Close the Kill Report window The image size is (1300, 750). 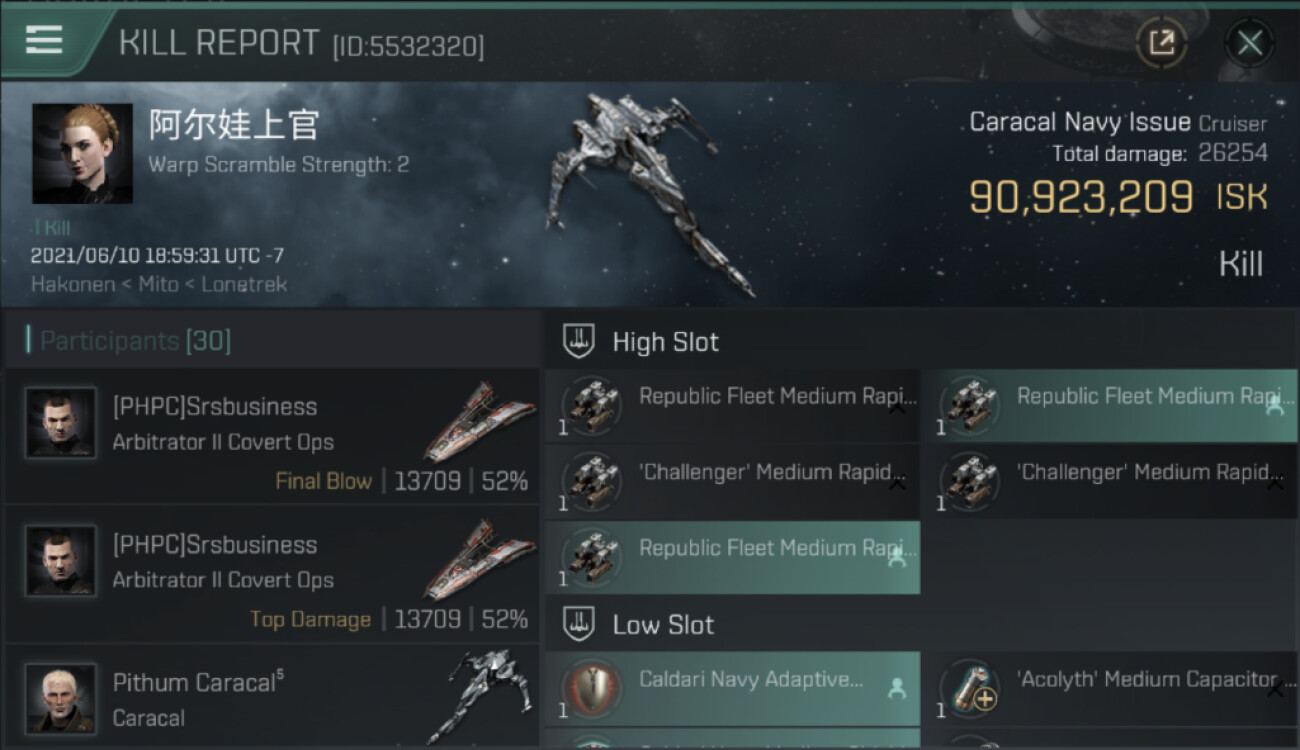click(1249, 42)
